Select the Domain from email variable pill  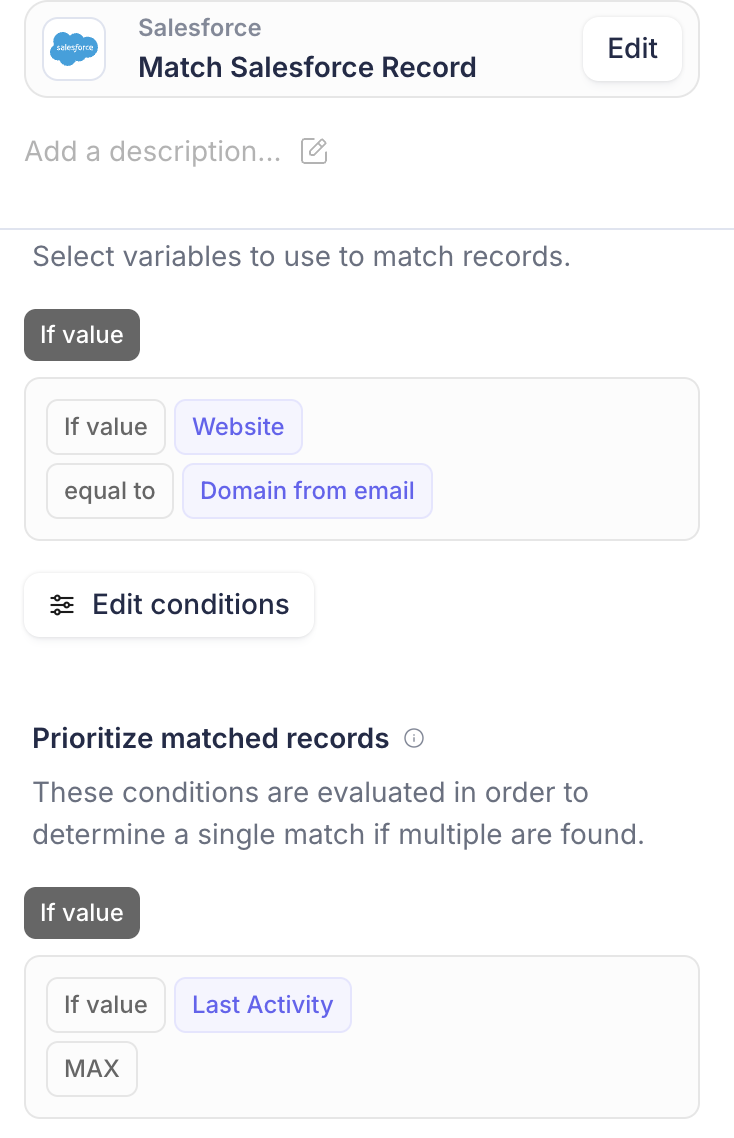tap(307, 491)
